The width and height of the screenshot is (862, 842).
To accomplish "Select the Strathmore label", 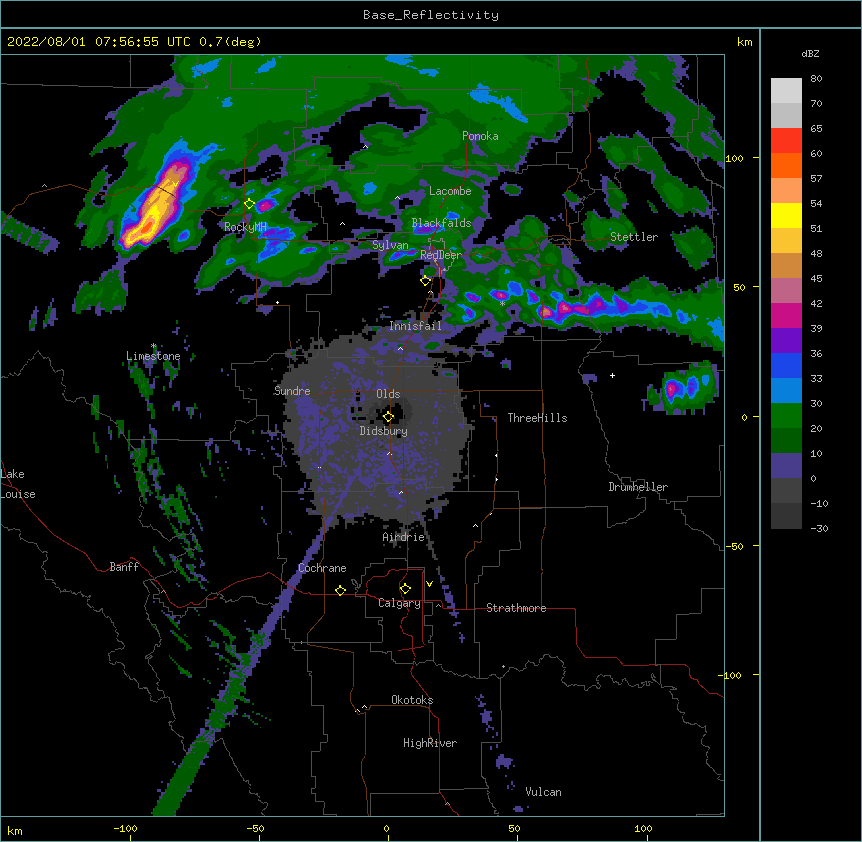I will [x=516, y=608].
